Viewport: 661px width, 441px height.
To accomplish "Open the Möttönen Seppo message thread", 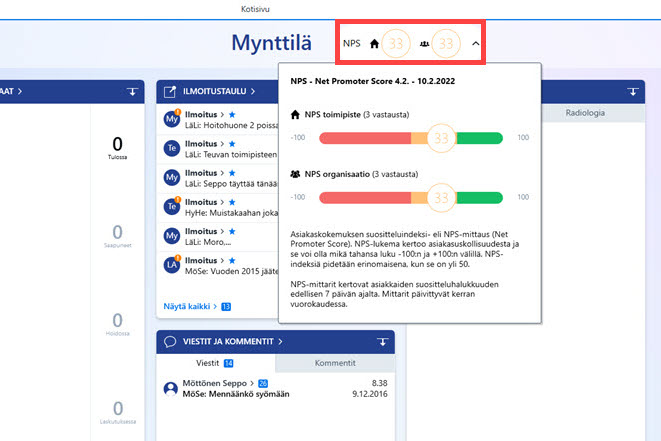I will point(275,389).
